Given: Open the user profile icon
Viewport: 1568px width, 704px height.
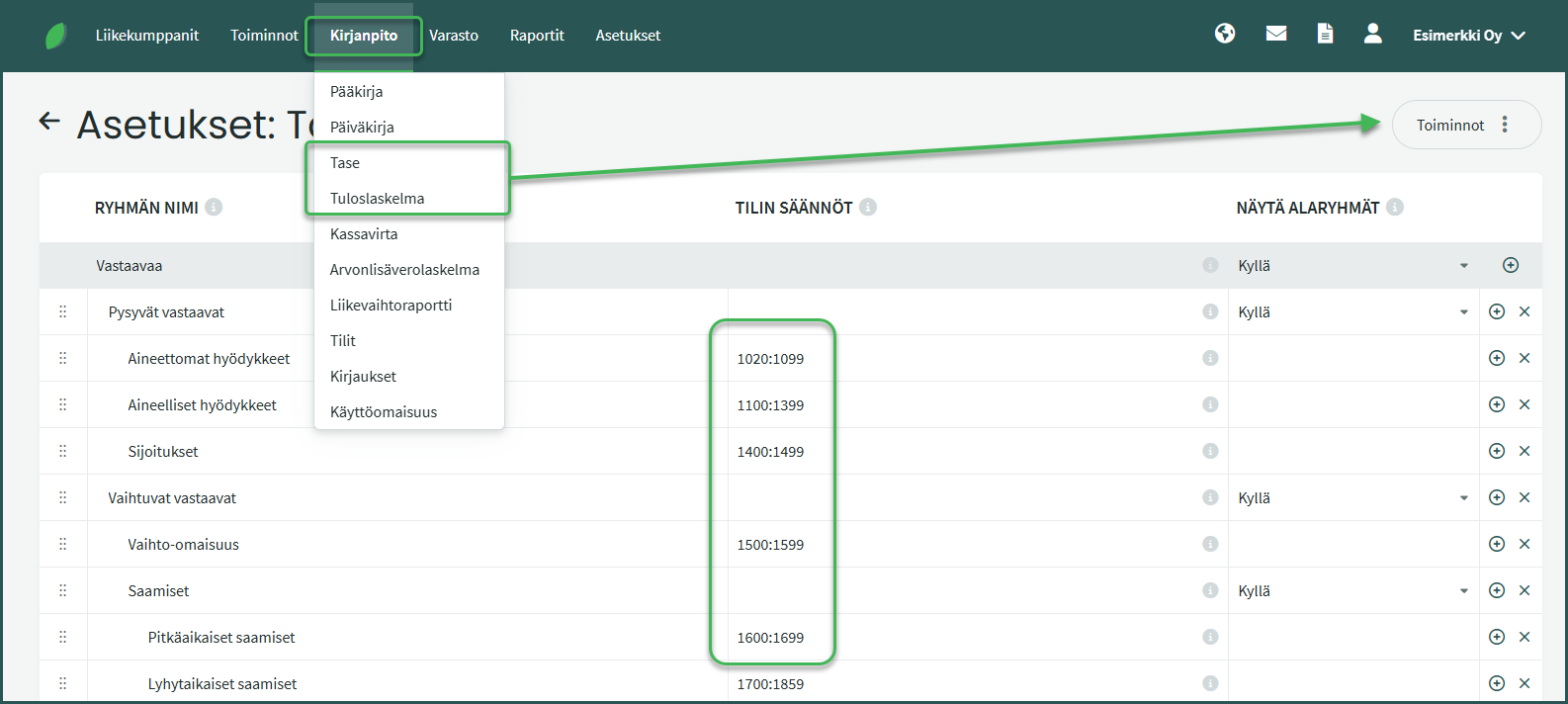Looking at the screenshot, I should [x=1372, y=35].
